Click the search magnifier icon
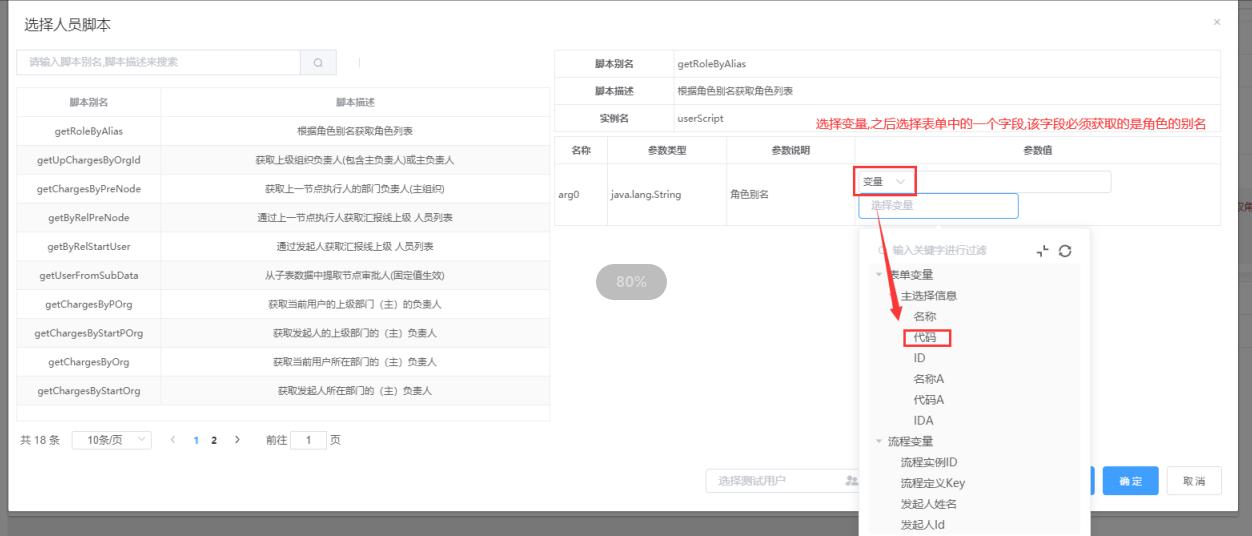The image size is (1252, 536). (x=318, y=62)
